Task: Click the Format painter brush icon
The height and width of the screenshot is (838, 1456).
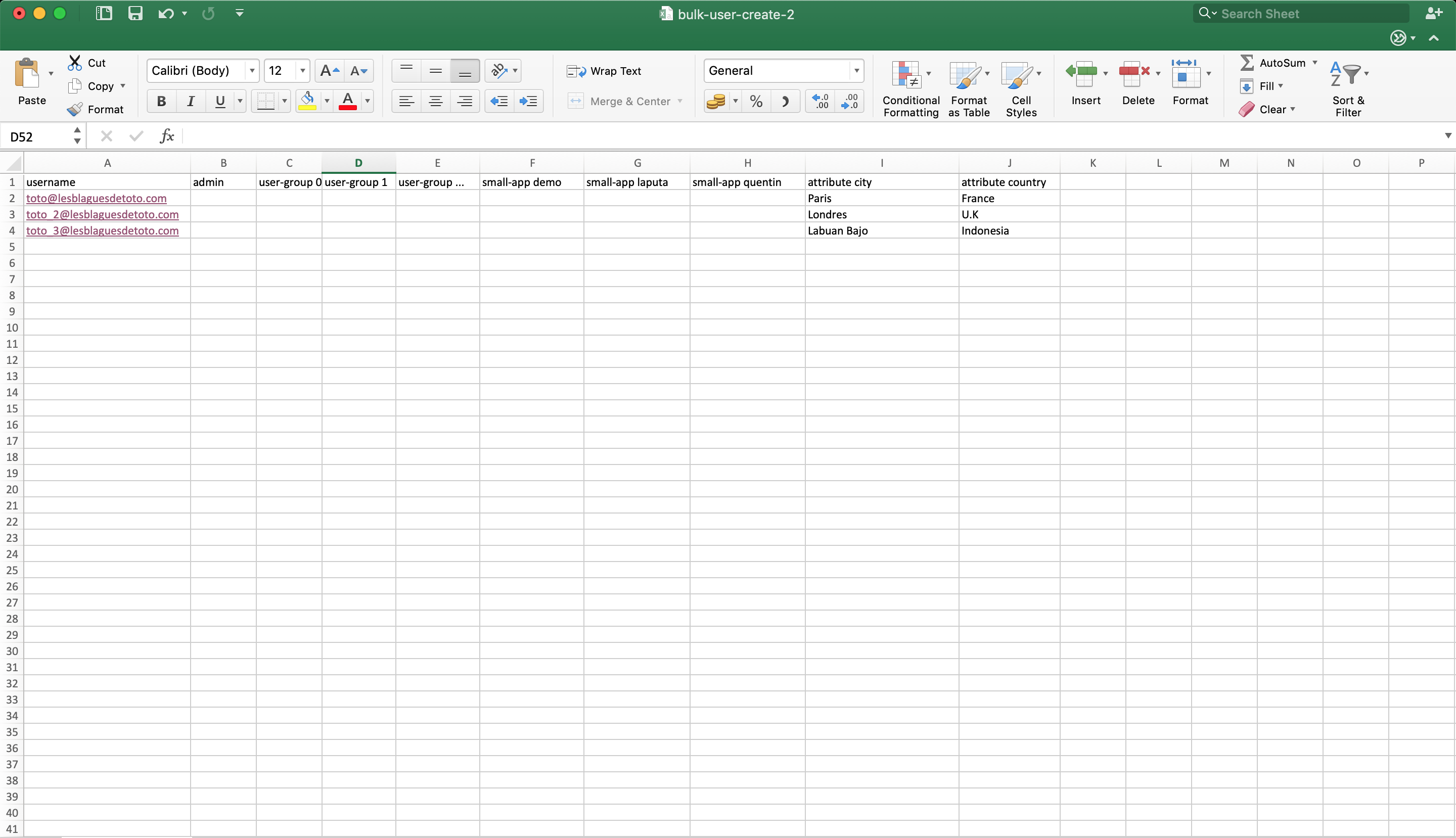Action: coord(75,109)
